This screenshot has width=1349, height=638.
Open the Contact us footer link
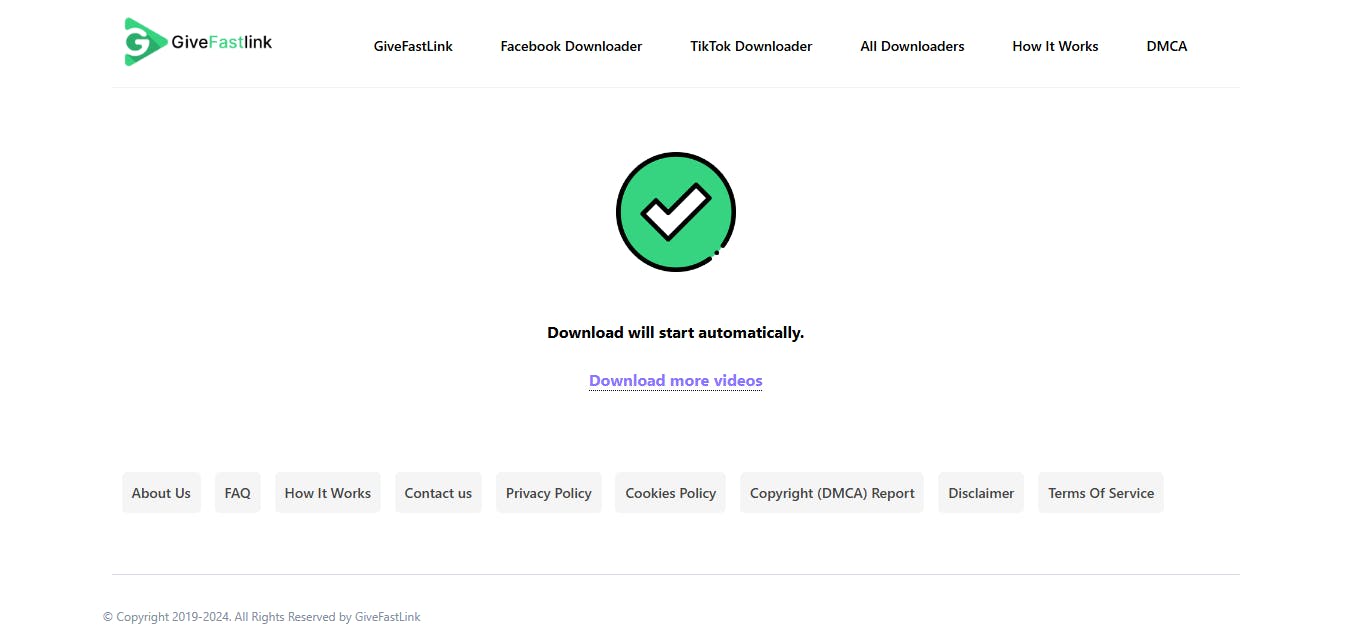[x=438, y=493]
